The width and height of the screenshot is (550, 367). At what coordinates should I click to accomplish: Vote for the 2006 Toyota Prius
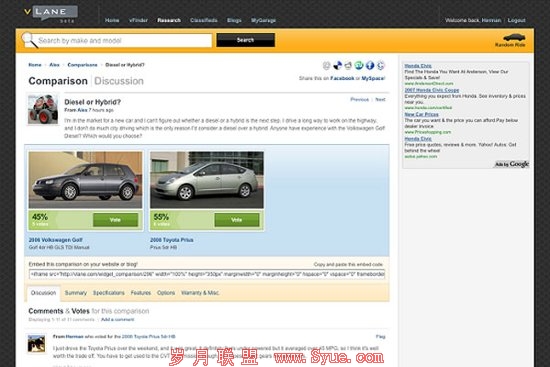click(x=237, y=220)
